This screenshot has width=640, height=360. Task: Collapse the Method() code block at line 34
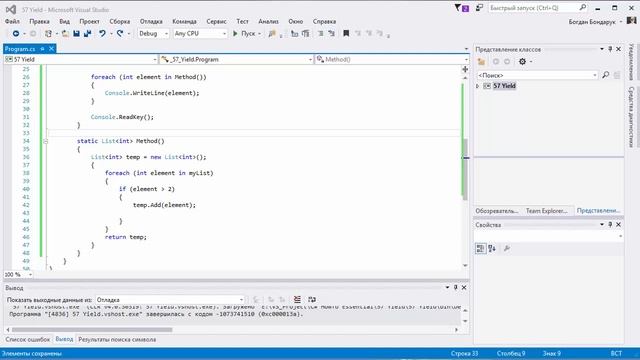tap(45, 141)
